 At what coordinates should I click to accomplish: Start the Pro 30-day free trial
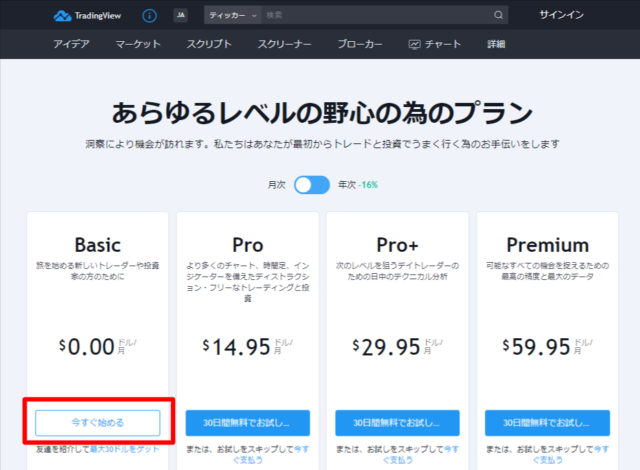click(248, 423)
